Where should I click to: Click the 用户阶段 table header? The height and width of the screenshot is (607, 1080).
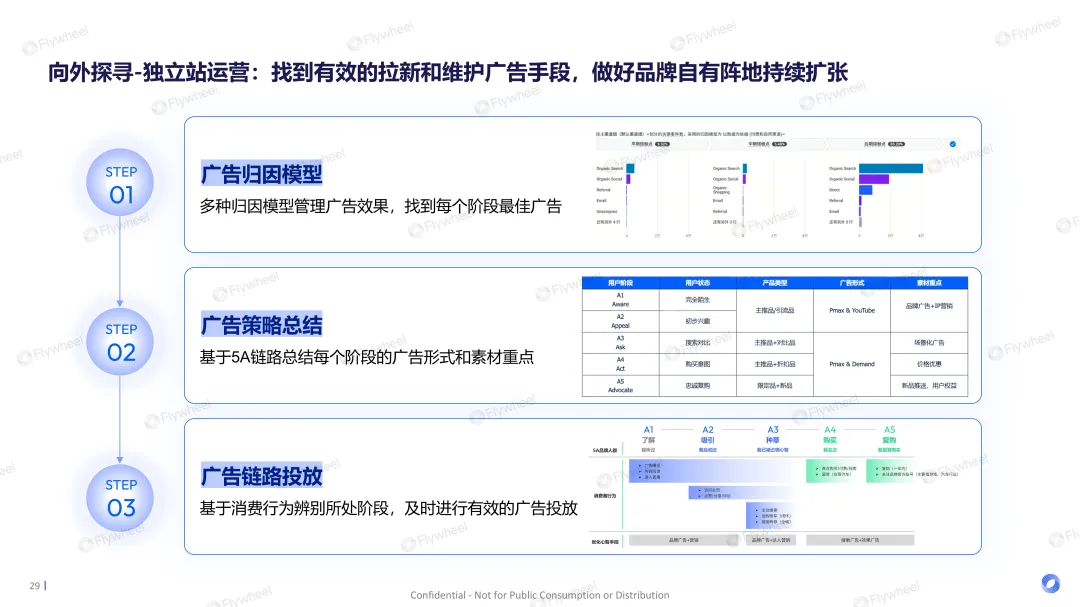[620, 283]
